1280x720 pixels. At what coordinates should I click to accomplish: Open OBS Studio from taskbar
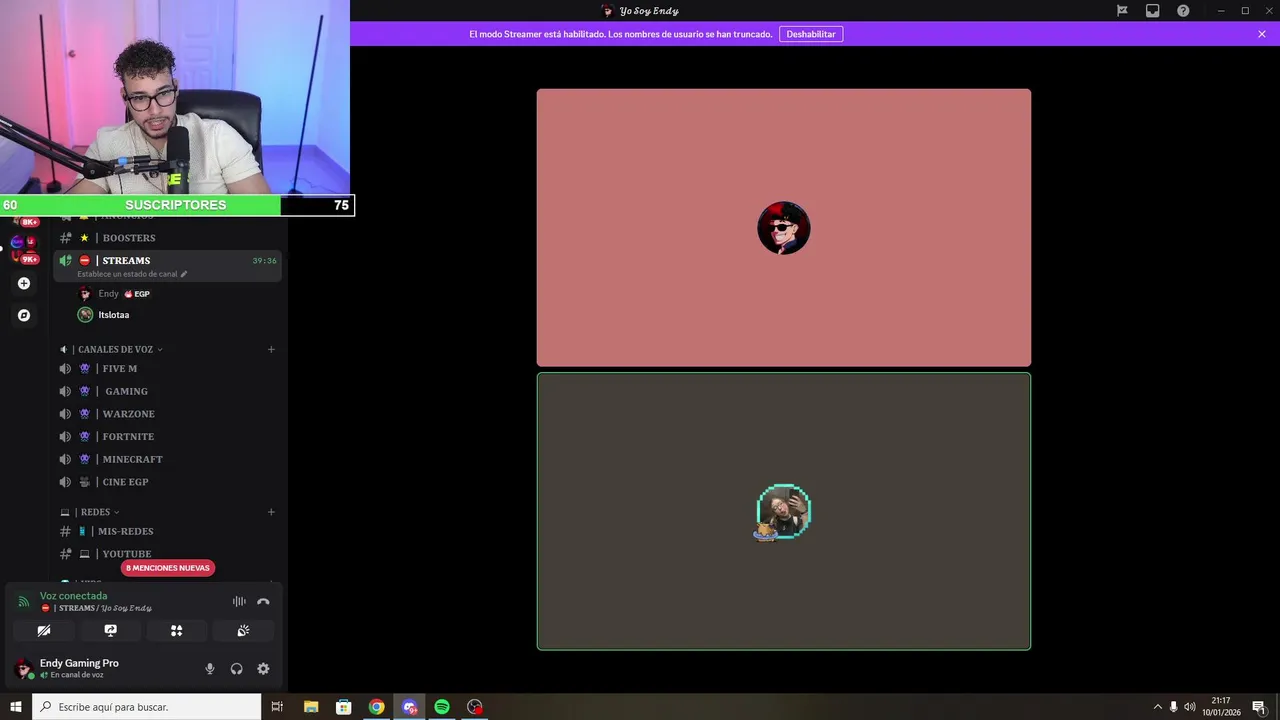pos(475,707)
